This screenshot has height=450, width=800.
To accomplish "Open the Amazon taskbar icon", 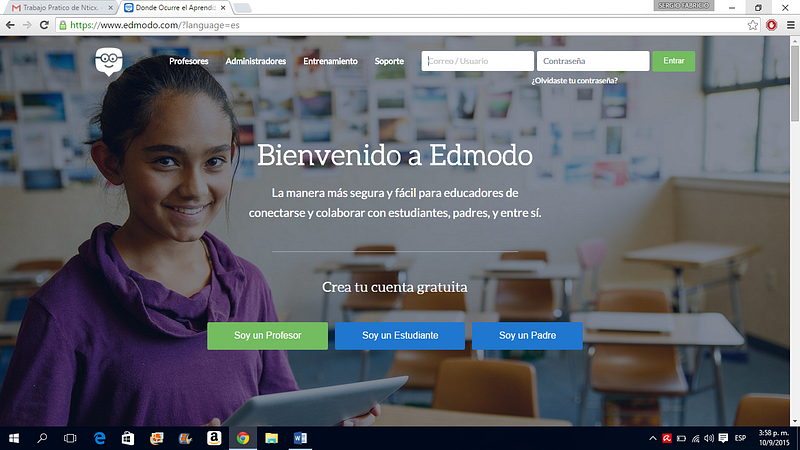I will 214,438.
